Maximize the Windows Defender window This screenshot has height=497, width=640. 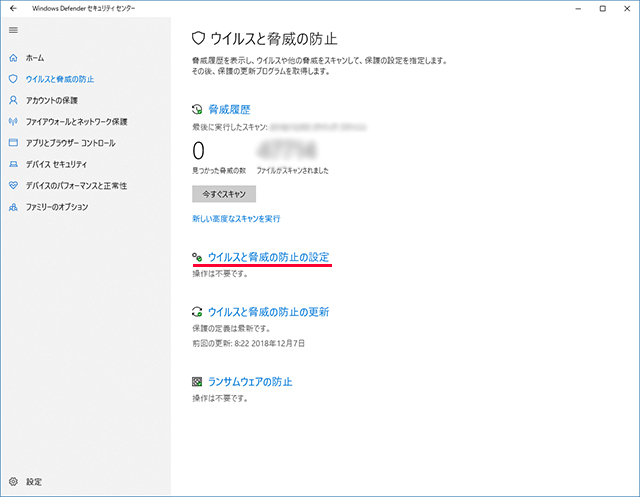point(602,8)
